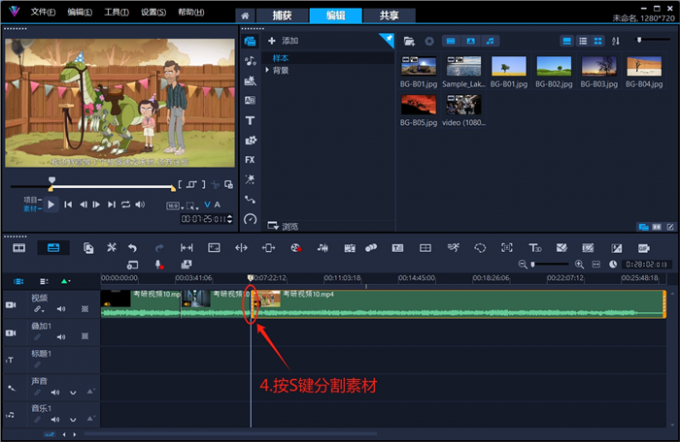Open the Sound Mixer tool
This screenshot has height=442, width=680.
(322, 248)
